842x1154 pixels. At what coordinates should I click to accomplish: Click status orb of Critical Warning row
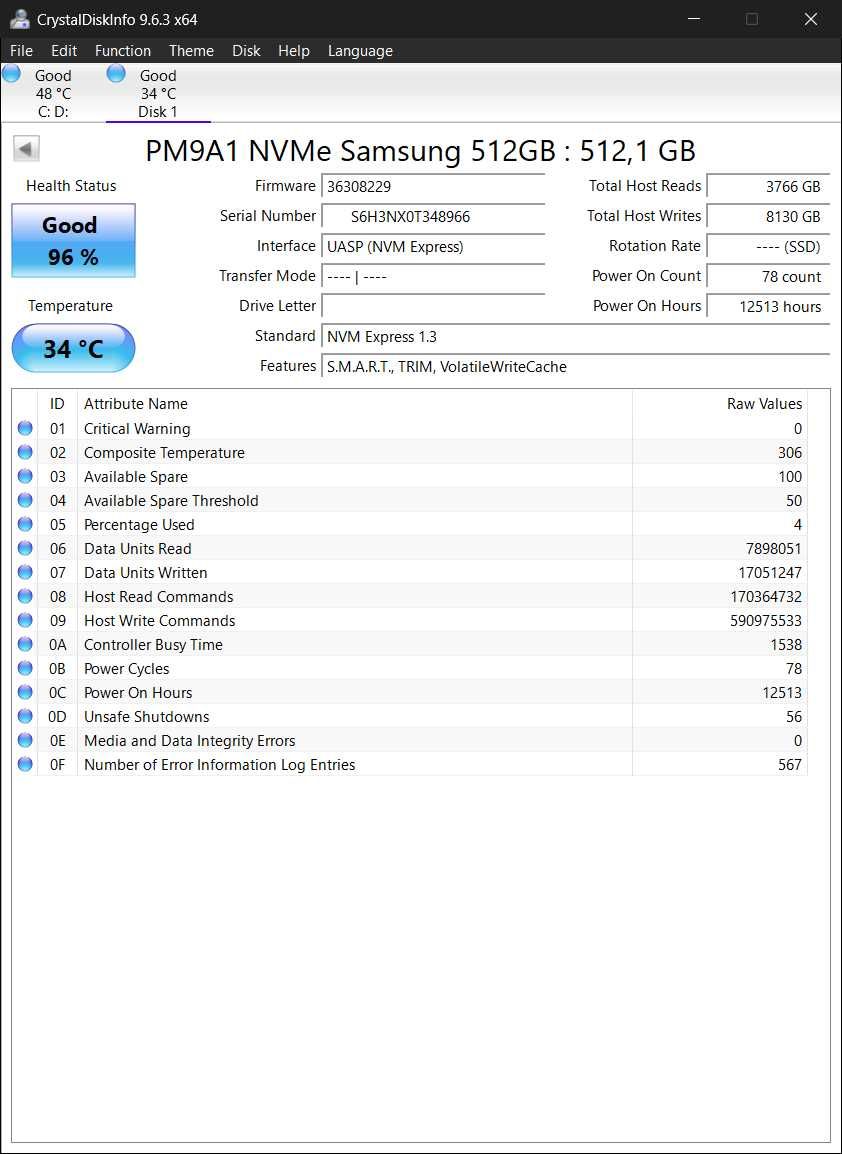[25, 428]
